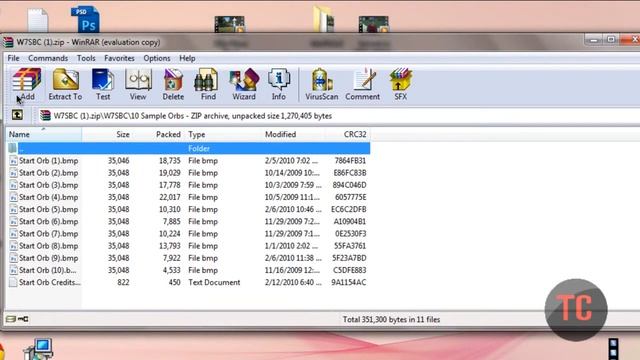640x360 pixels.
Task: Click the key password status icon
Action: (x=23, y=319)
